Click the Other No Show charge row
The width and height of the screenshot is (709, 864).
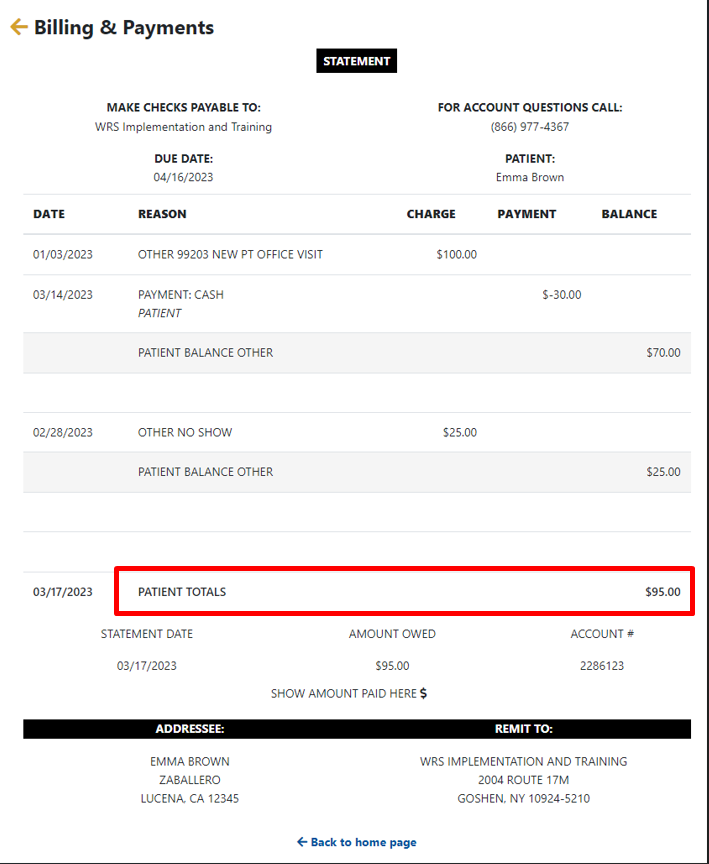(x=185, y=433)
